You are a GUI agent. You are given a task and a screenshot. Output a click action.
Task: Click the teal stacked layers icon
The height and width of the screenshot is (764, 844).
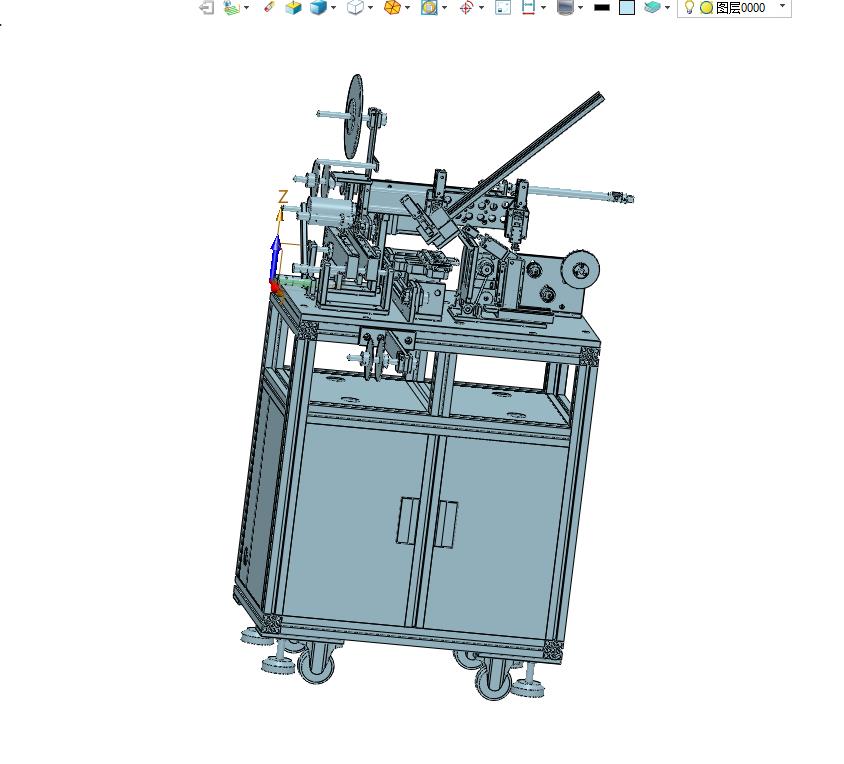[x=652, y=8]
